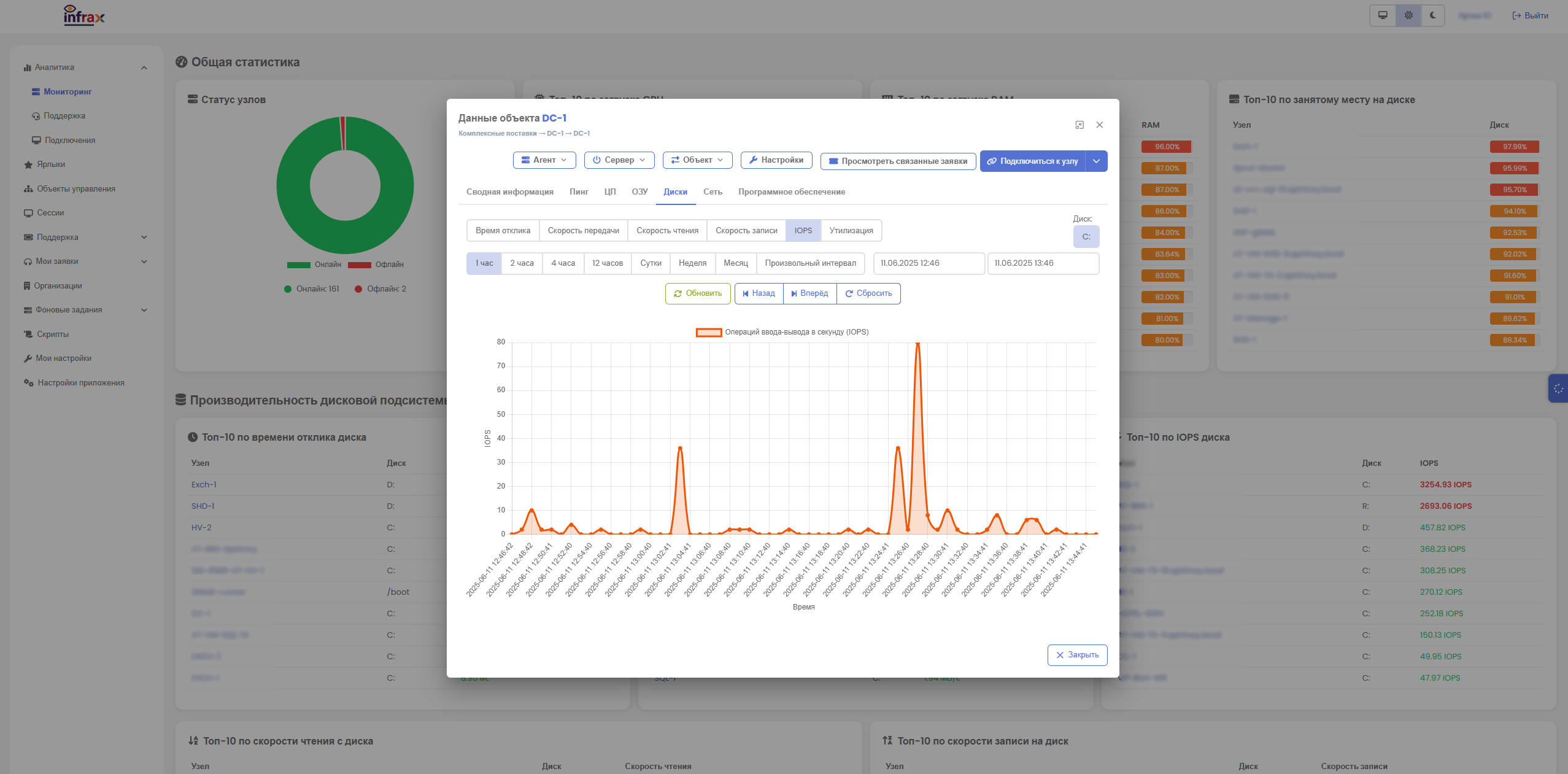This screenshot has height=774, width=1568.
Task: Close the DC-1 dialog with X icon
Action: coord(1100,125)
